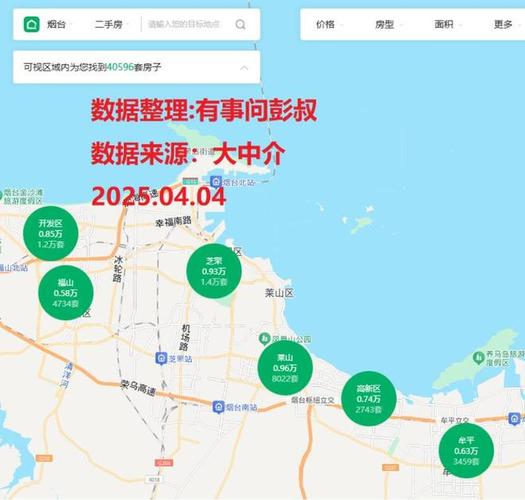Screen dimensions: 525x500
Task: Focus the target location search field
Action: tap(184, 24)
